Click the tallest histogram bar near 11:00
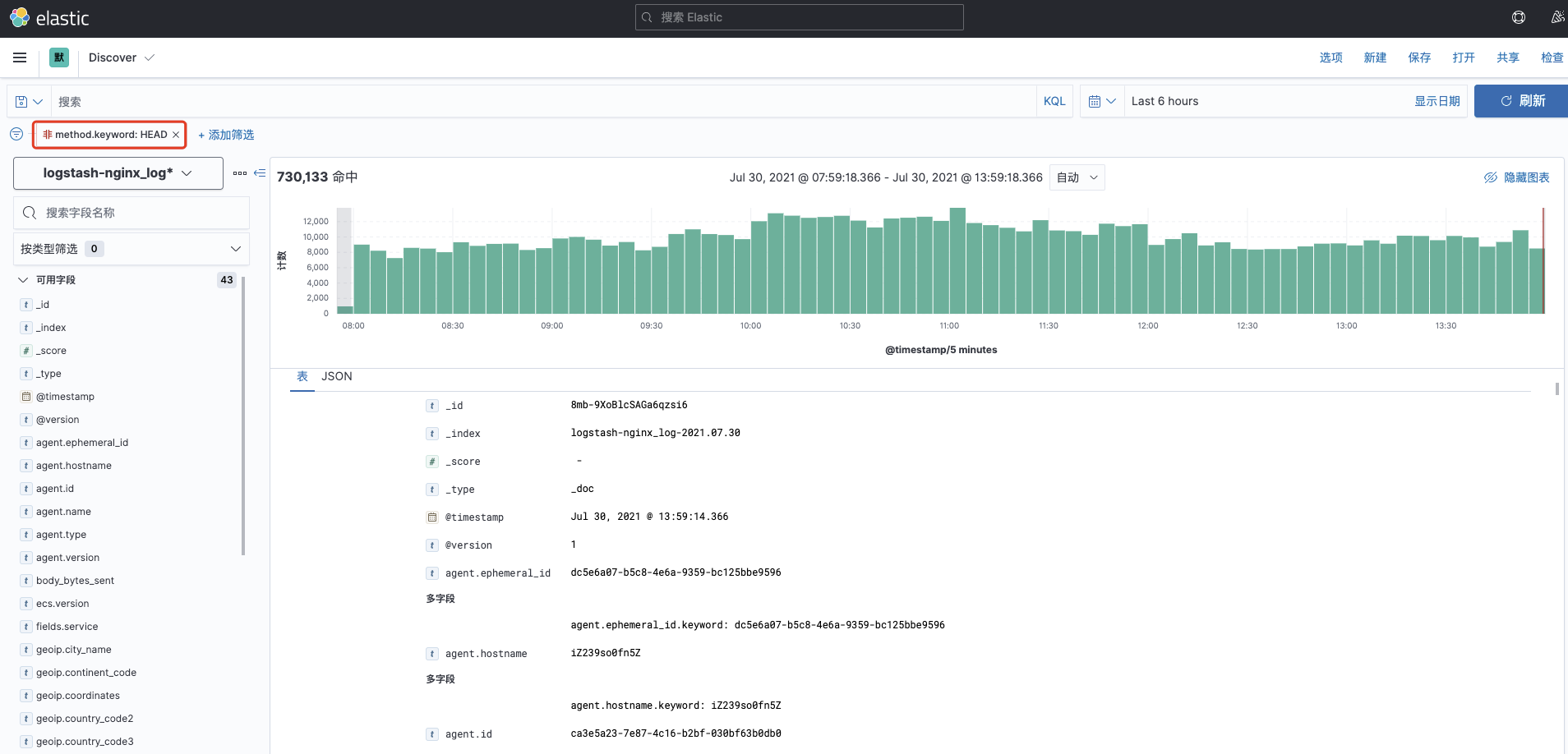This screenshot has height=754, width=1568. click(957, 260)
